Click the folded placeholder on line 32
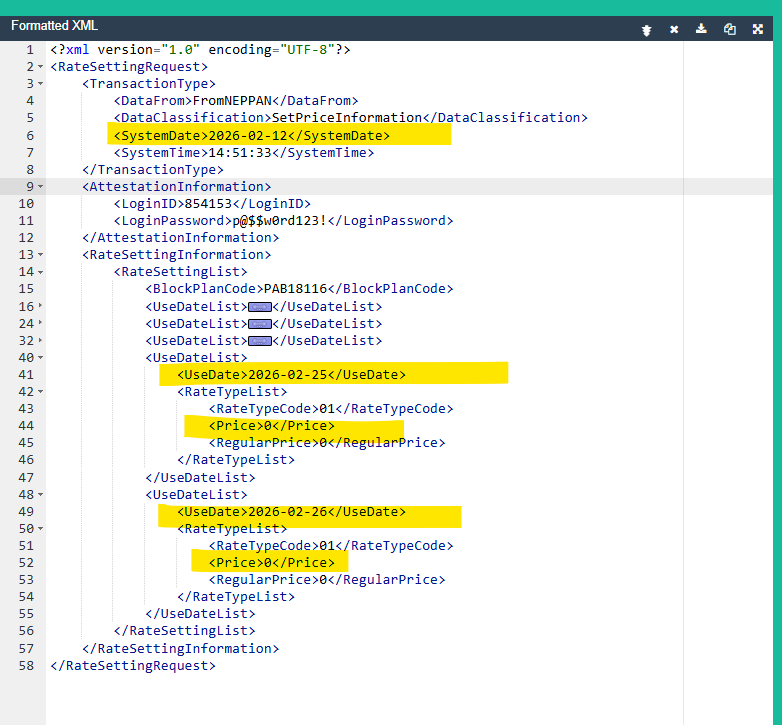 260,341
